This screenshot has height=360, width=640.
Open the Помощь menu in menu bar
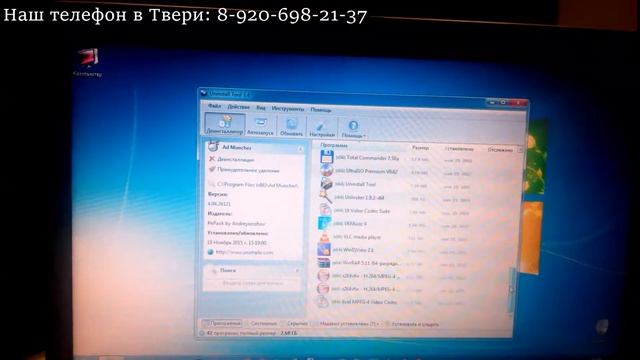point(321,110)
